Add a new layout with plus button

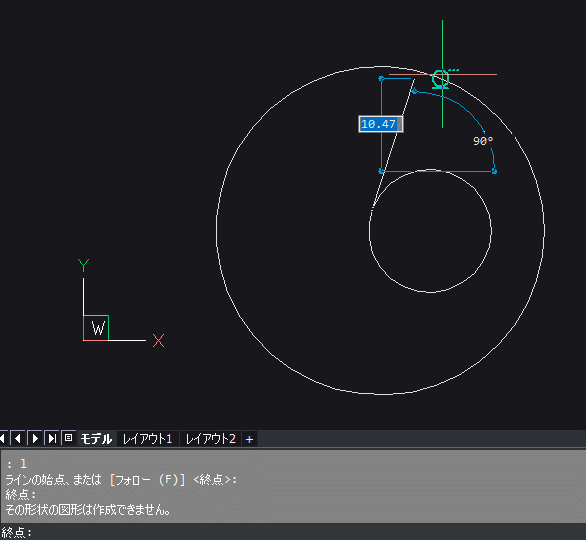(249, 439)
